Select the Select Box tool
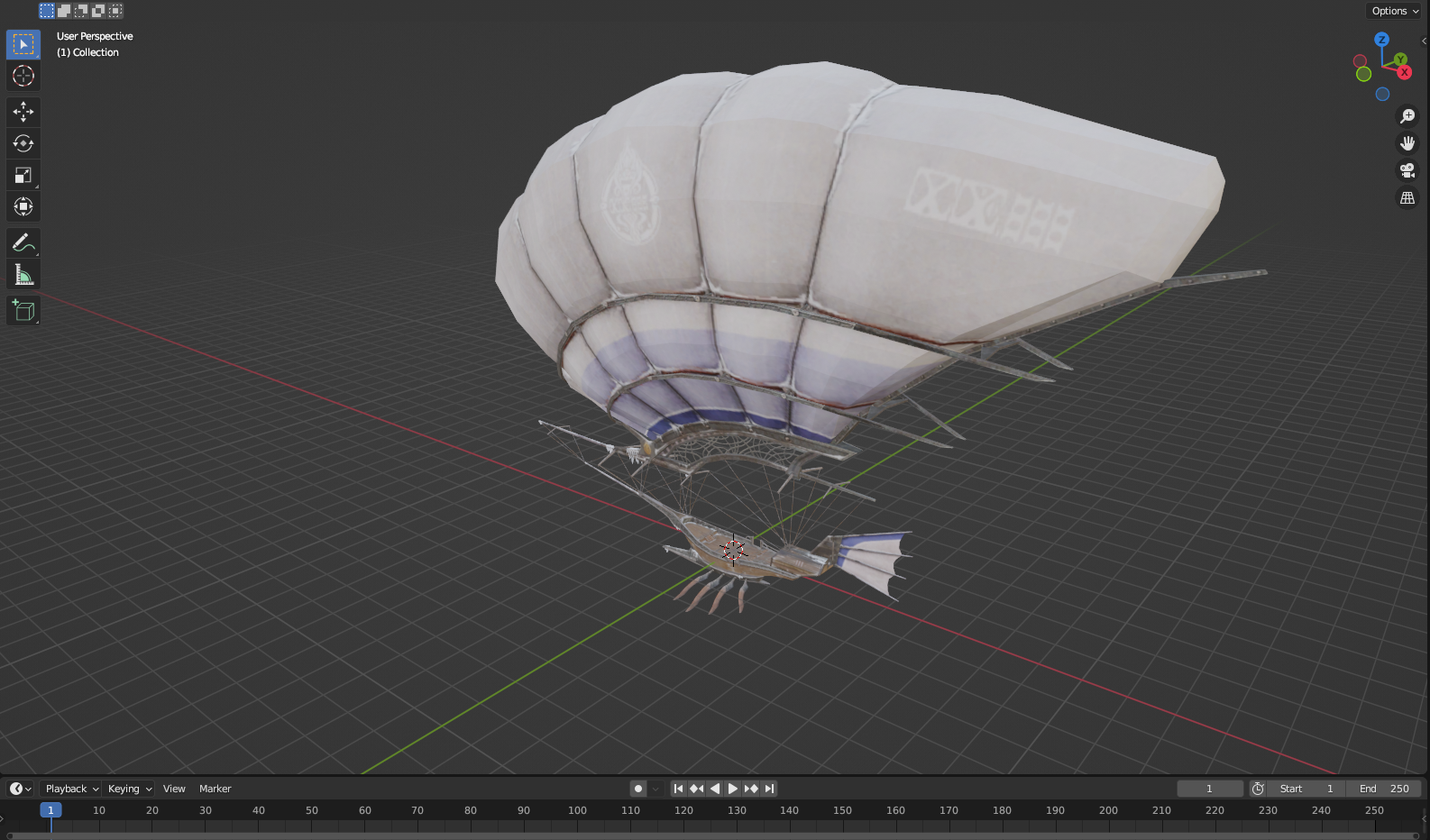The width and height of the screenshot is (1430, 840). [x=23, y=44]
